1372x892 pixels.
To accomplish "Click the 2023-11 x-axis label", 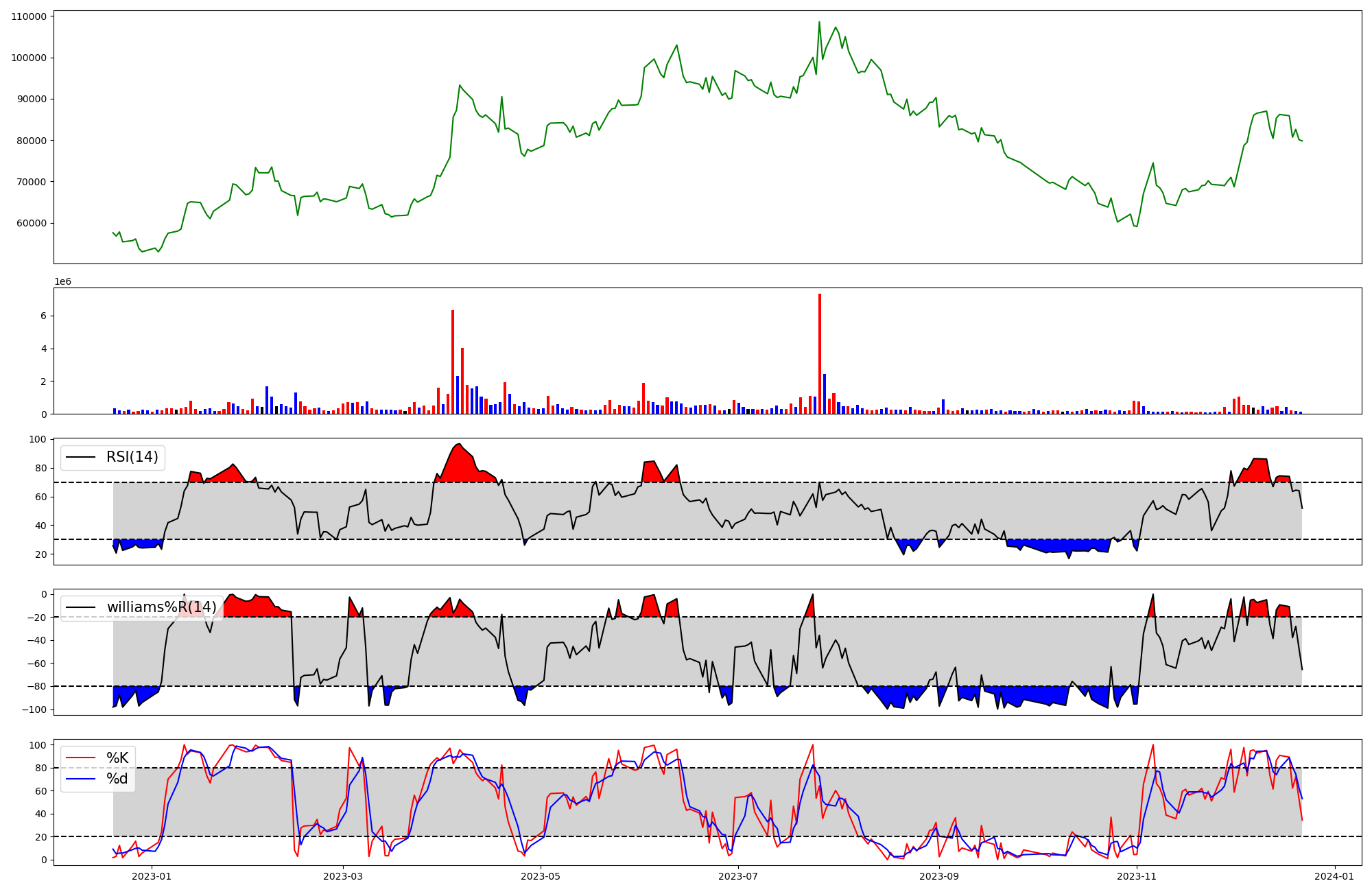I will tap(1137, 876).
